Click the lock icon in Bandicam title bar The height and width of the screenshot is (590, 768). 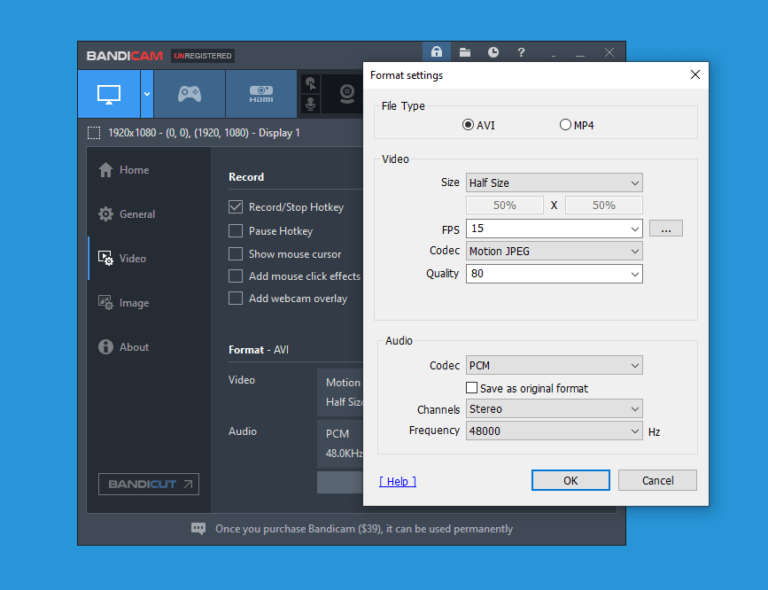coord(436,51)
